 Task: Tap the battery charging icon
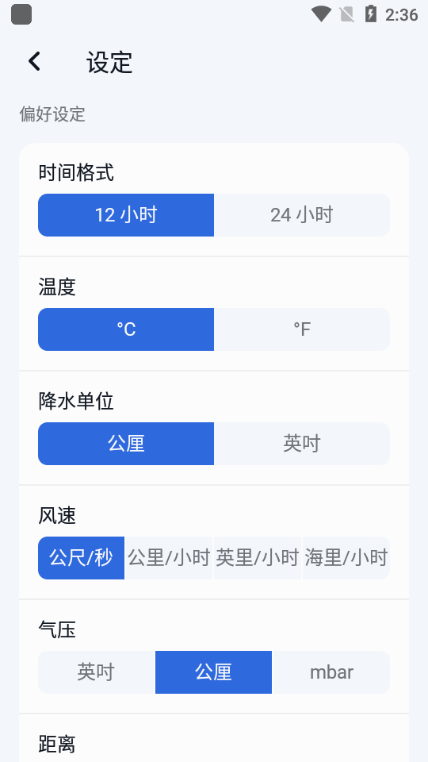tap(371, 14)
